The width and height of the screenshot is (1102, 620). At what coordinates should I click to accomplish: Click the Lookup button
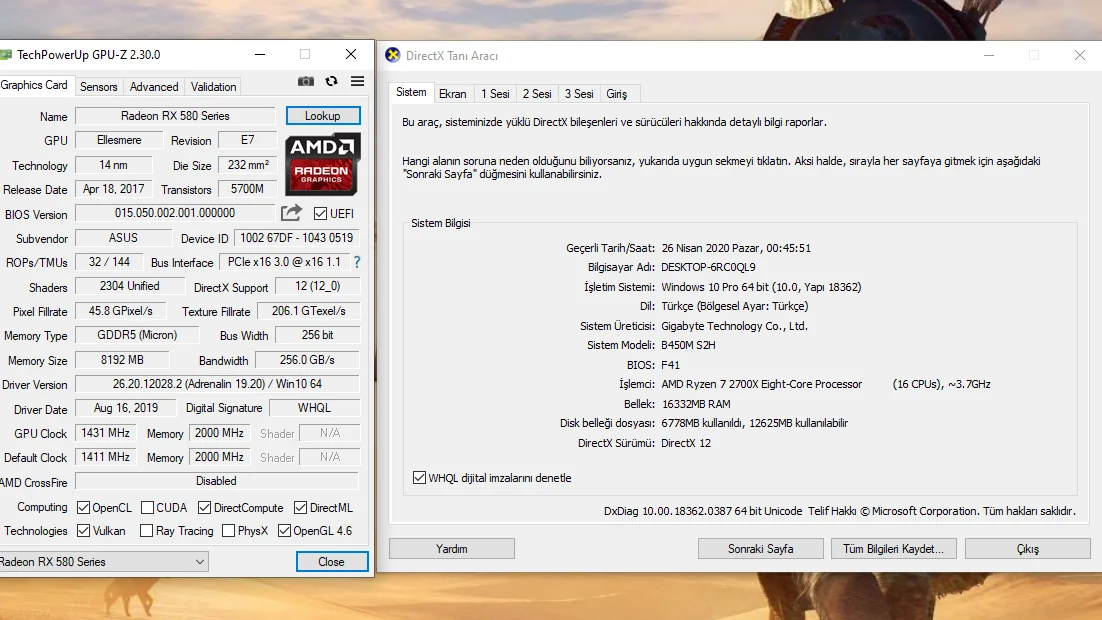click(x=323, y=116)
